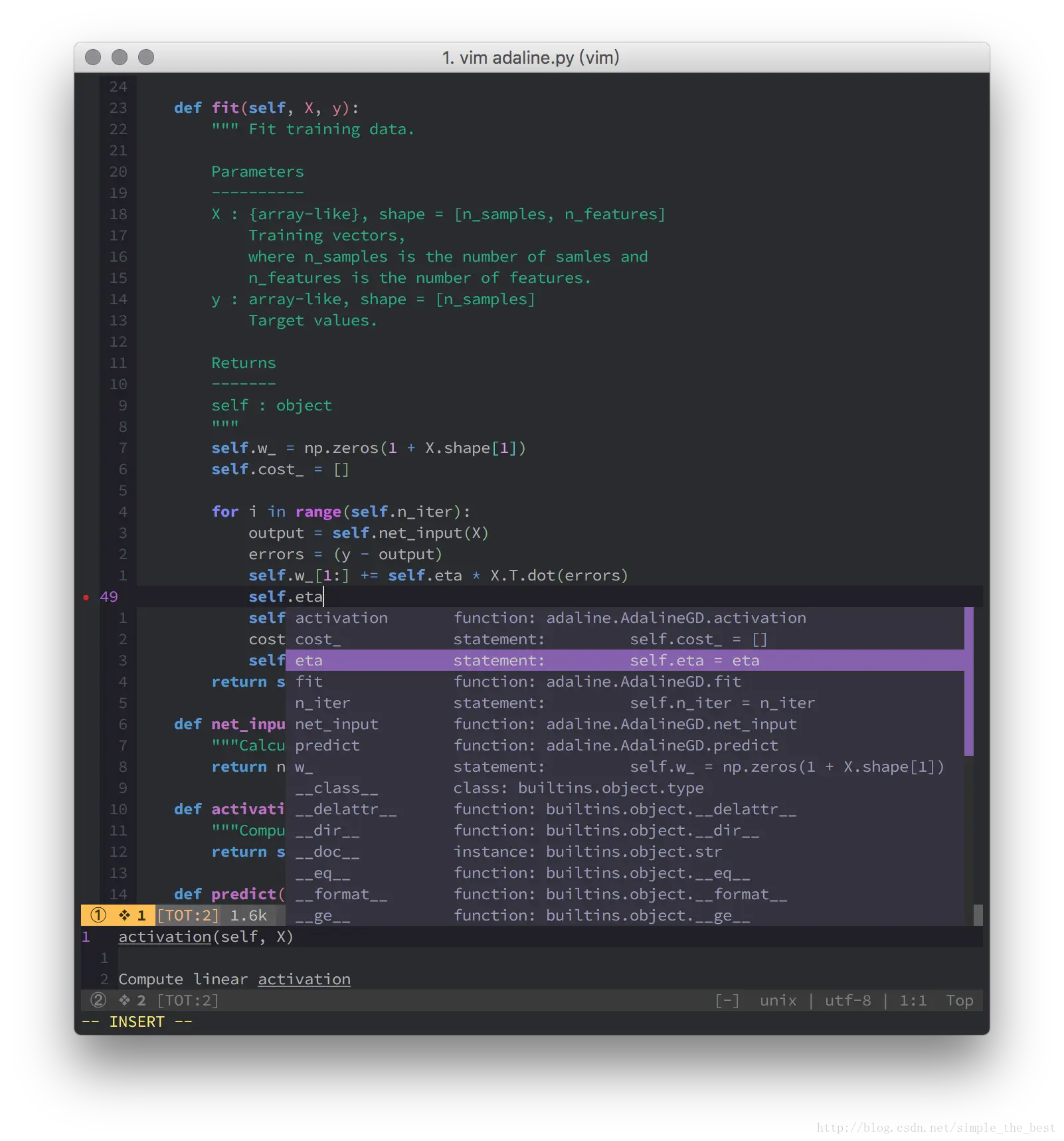Click the 1:1 cursor position indicator

coord(913,1000)
